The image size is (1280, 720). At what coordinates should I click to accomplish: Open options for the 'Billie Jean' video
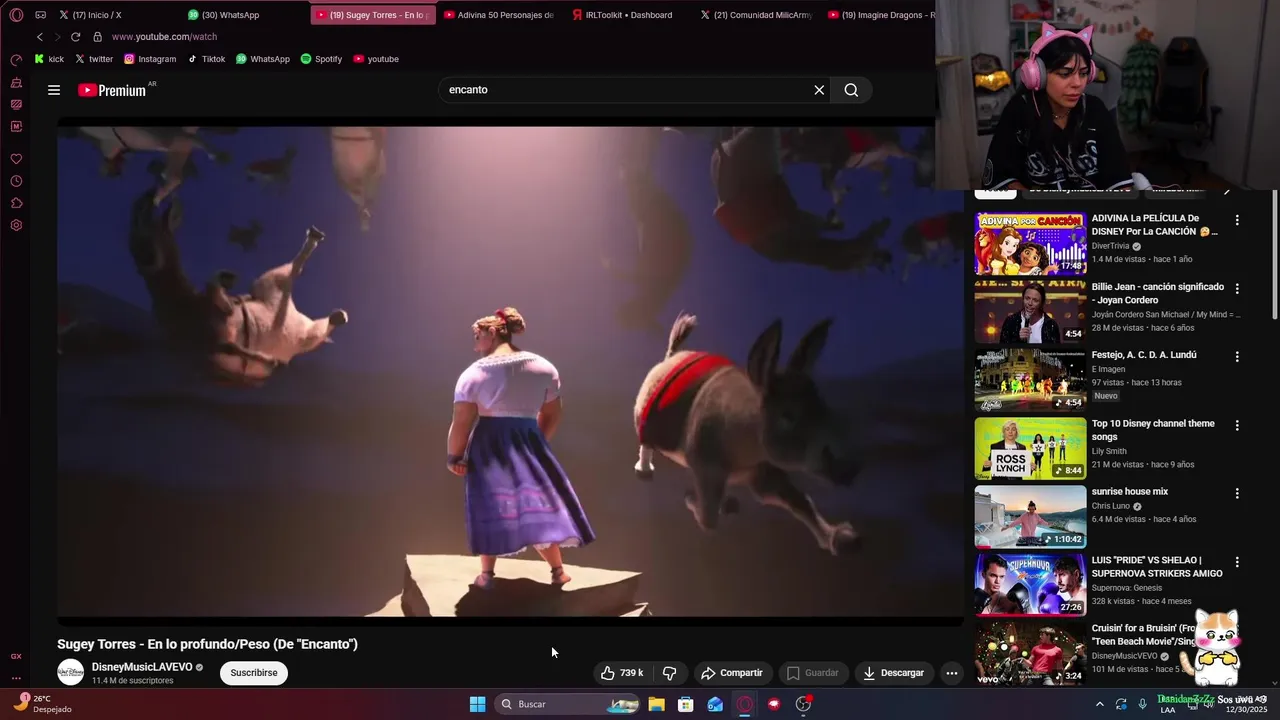[x=1237, y=288]
